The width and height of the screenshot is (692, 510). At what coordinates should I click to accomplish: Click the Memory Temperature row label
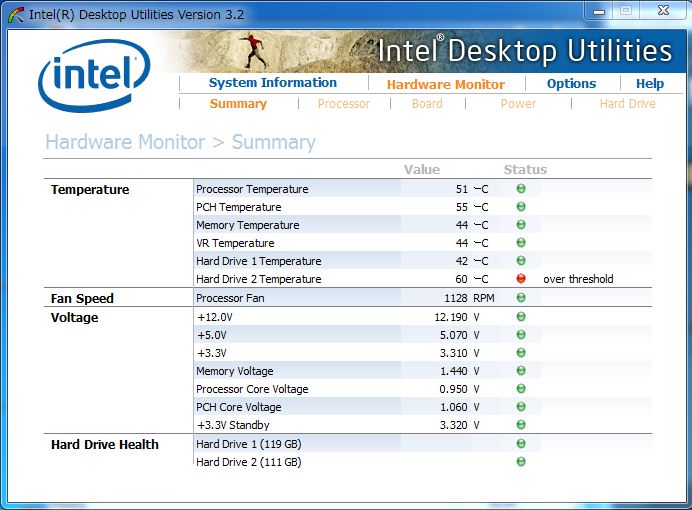[248, 225]
